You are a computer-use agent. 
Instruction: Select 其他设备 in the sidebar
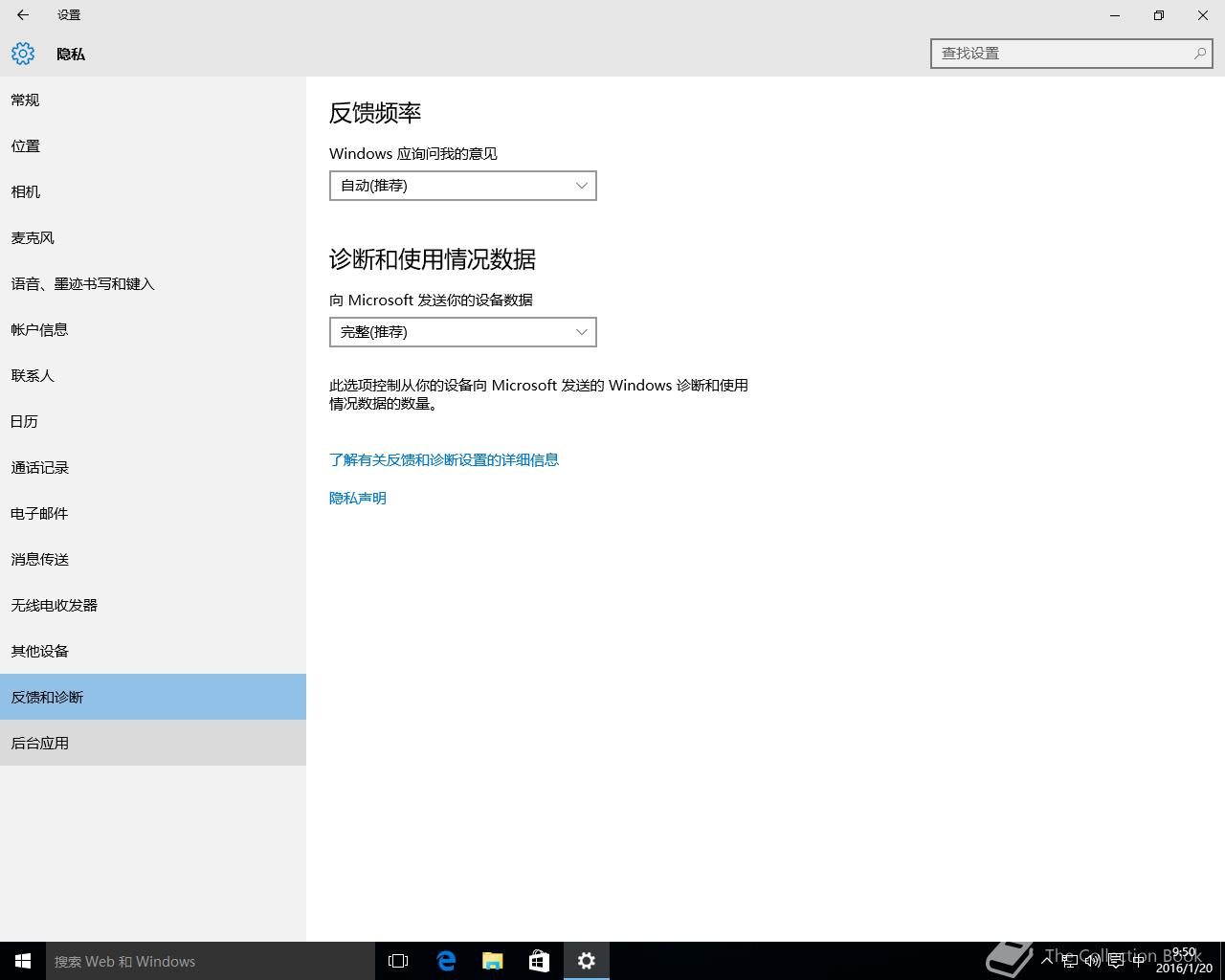pos(153,651)
